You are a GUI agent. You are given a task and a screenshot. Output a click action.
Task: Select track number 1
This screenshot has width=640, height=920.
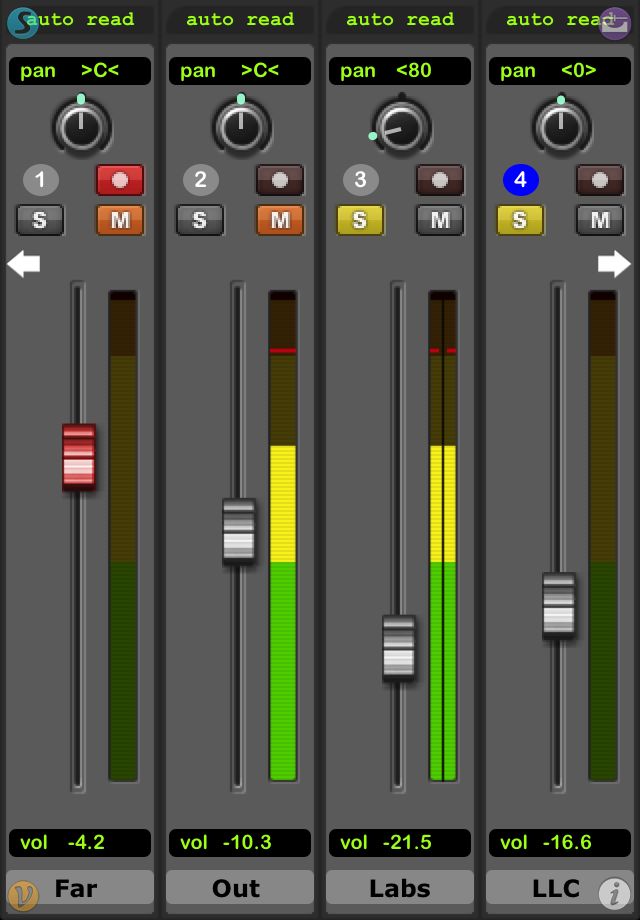point(40,180)
